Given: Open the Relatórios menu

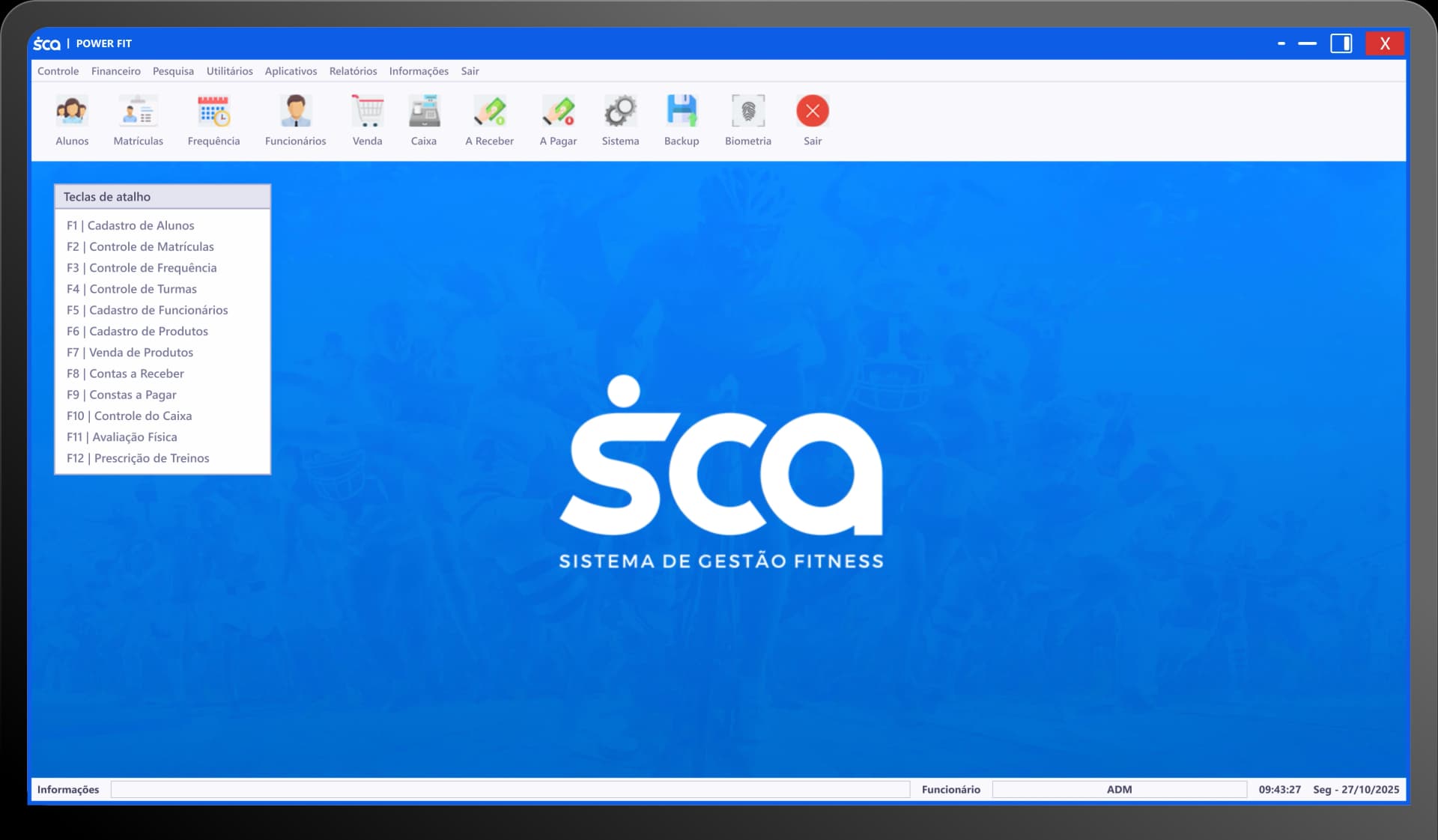Looking at the screenshot, I should [x=353, y=71].
